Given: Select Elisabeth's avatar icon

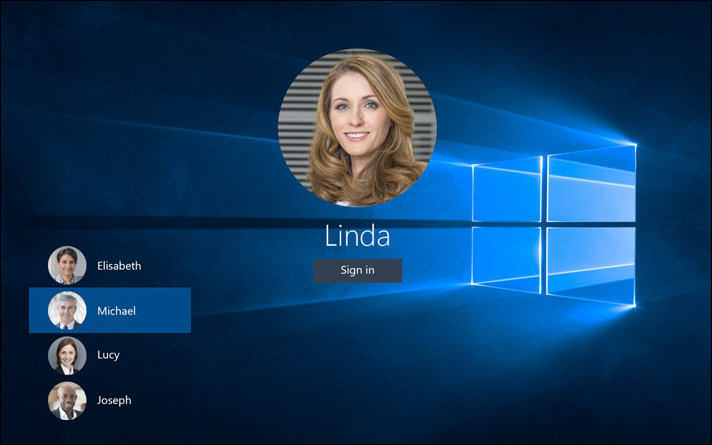Looking at the screenshot, I should (67, 266).
